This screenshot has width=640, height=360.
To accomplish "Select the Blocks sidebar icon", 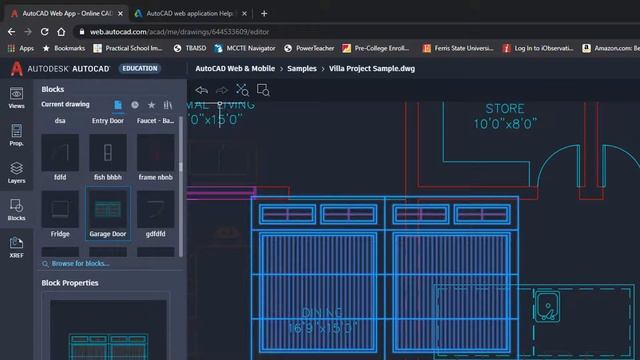I will point(16,210).
